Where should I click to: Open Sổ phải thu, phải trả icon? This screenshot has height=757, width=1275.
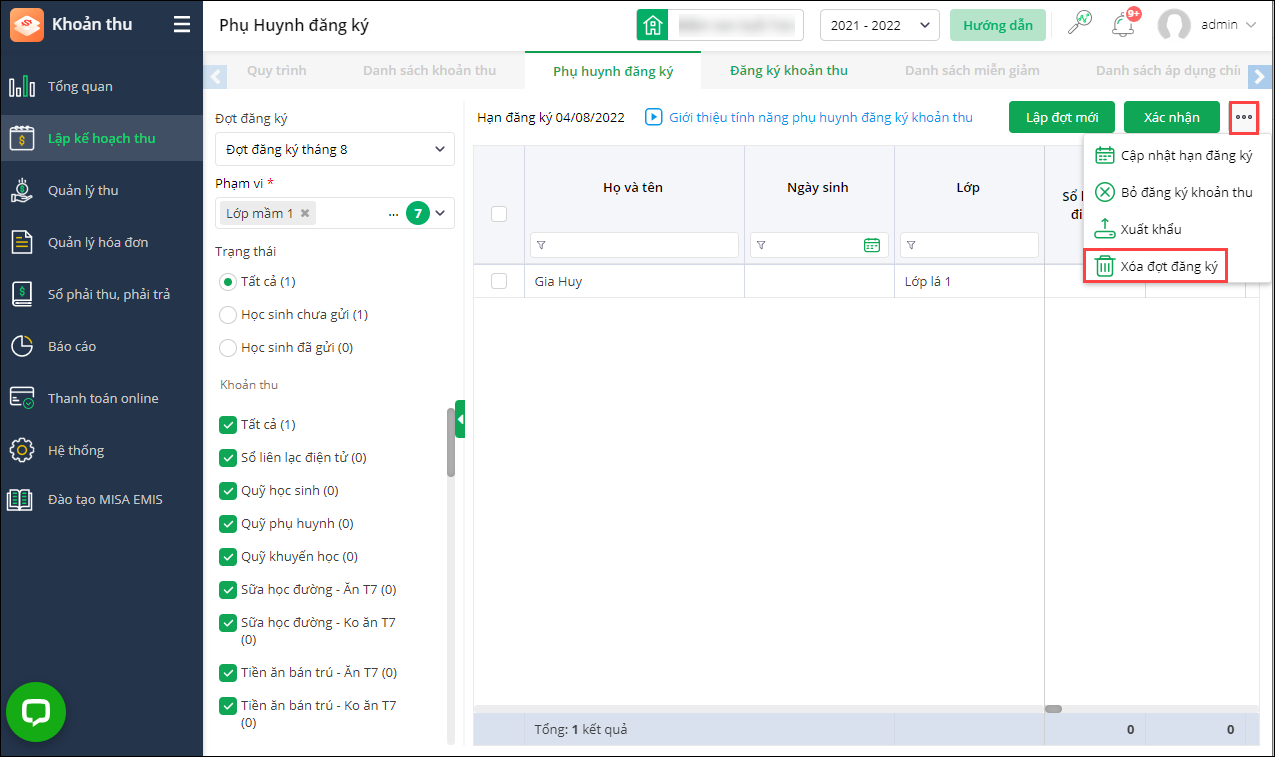[x=22, y=294]
